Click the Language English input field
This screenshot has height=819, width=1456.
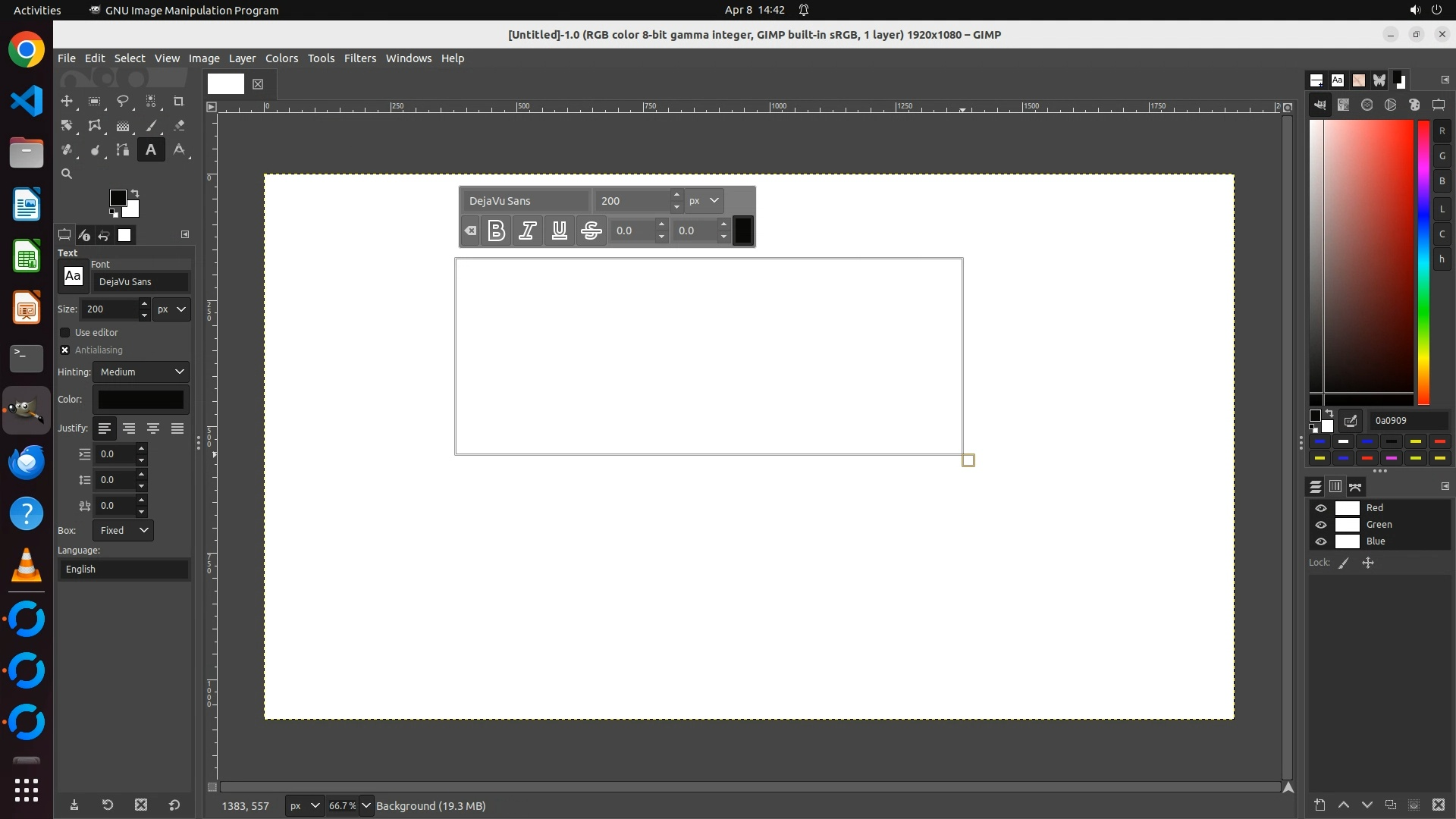(124, 570)
